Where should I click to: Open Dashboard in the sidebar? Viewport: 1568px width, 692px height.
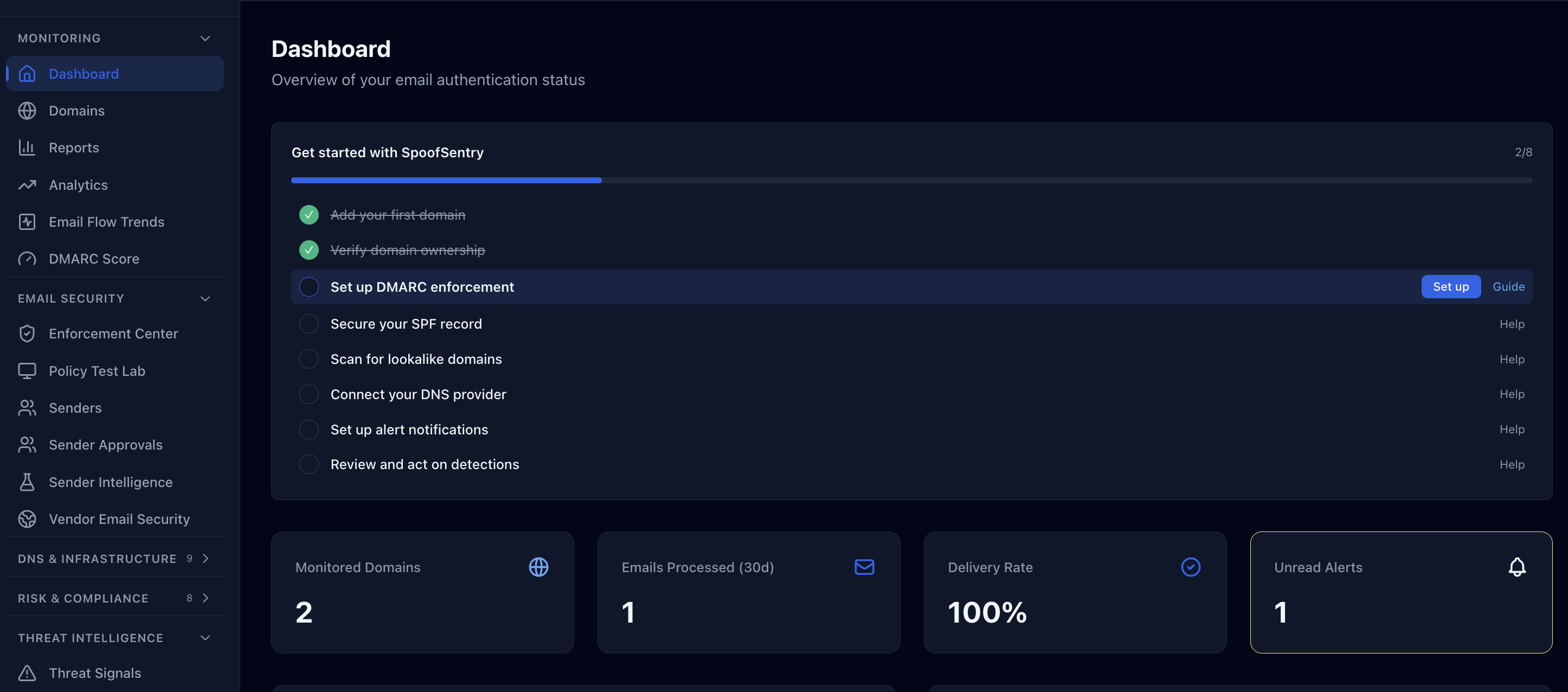[115, 74]
